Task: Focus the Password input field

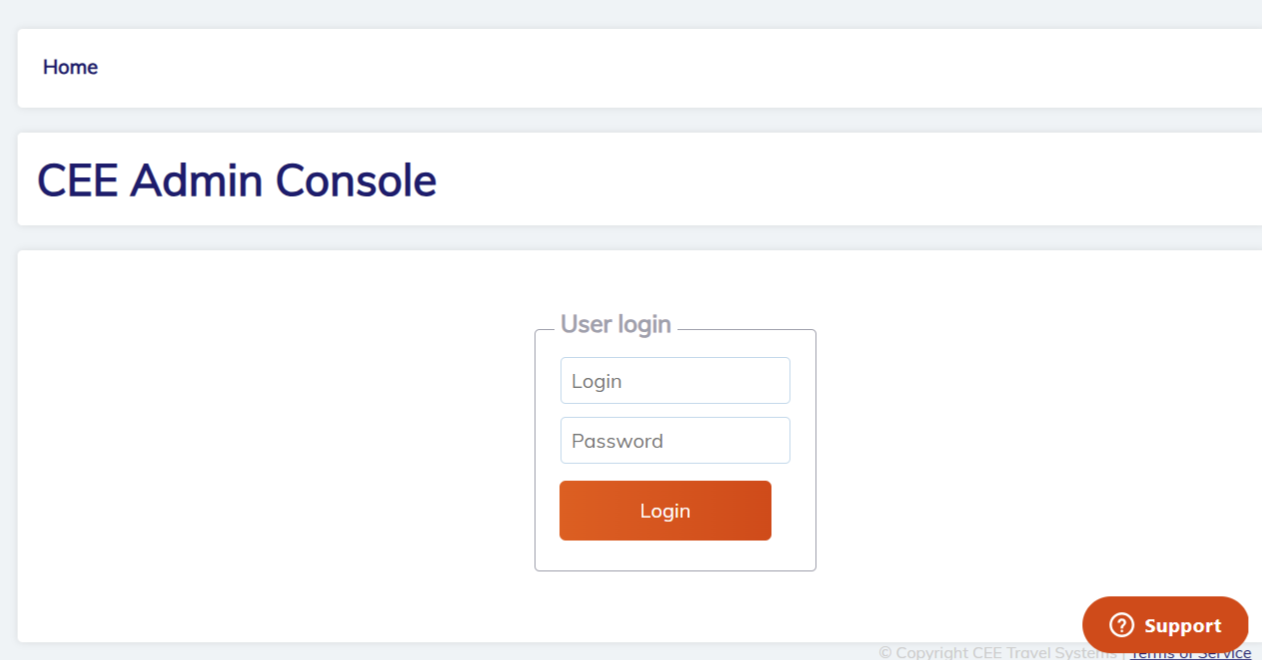Action: point(675,441)
